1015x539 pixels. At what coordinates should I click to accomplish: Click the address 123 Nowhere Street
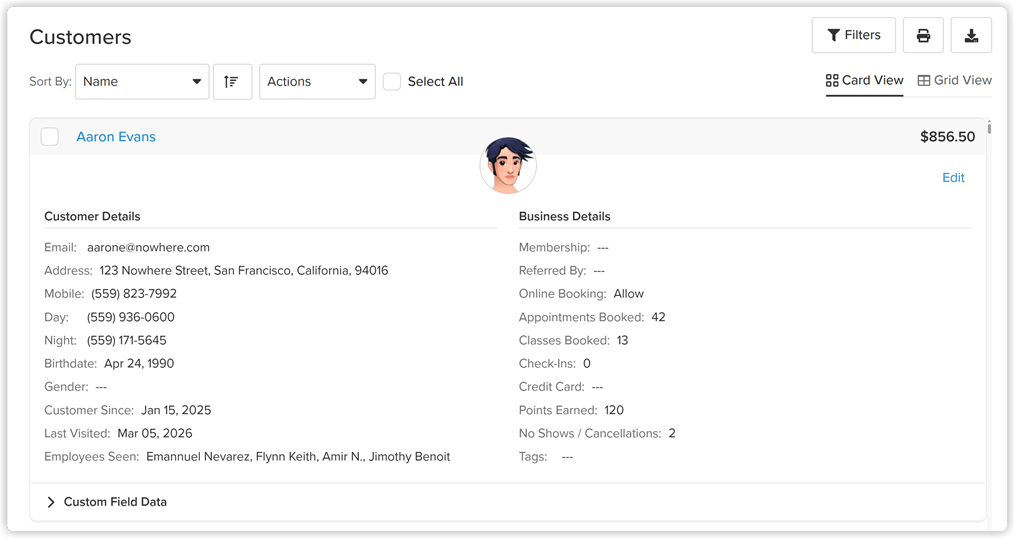tap(243, 270)
